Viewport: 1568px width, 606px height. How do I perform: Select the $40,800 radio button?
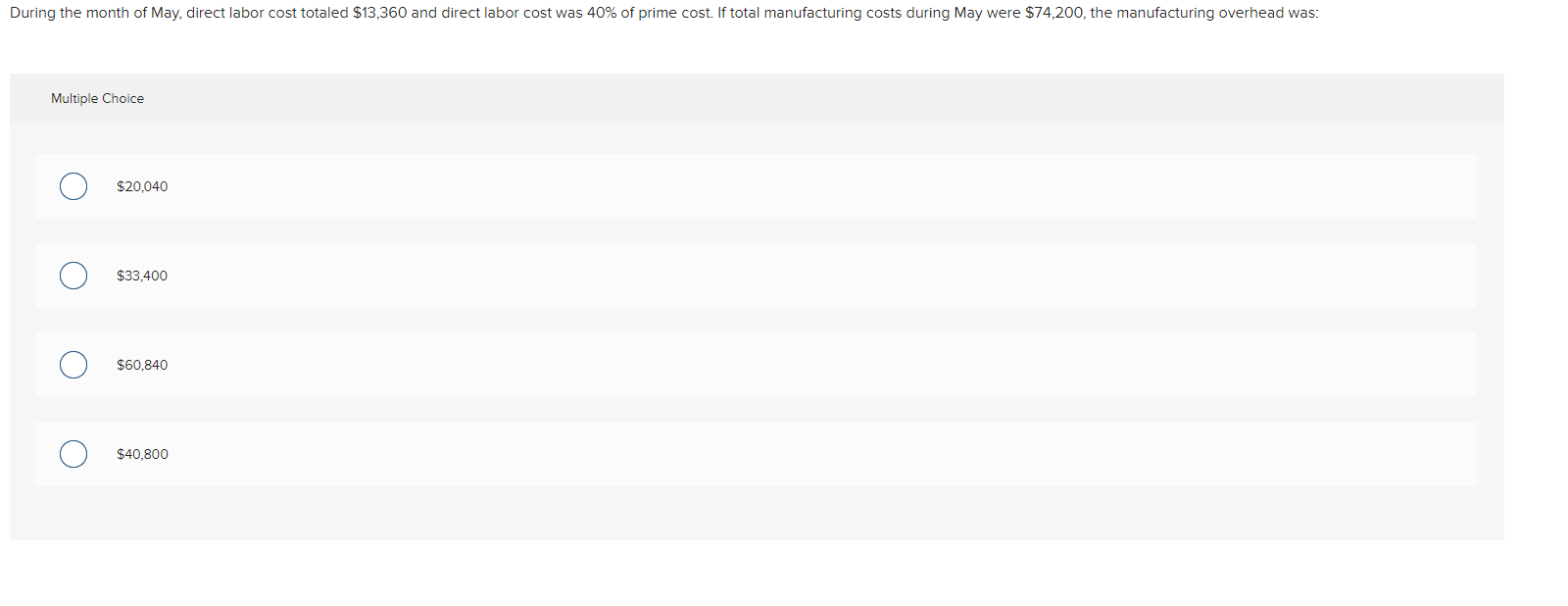pos(73,454)
